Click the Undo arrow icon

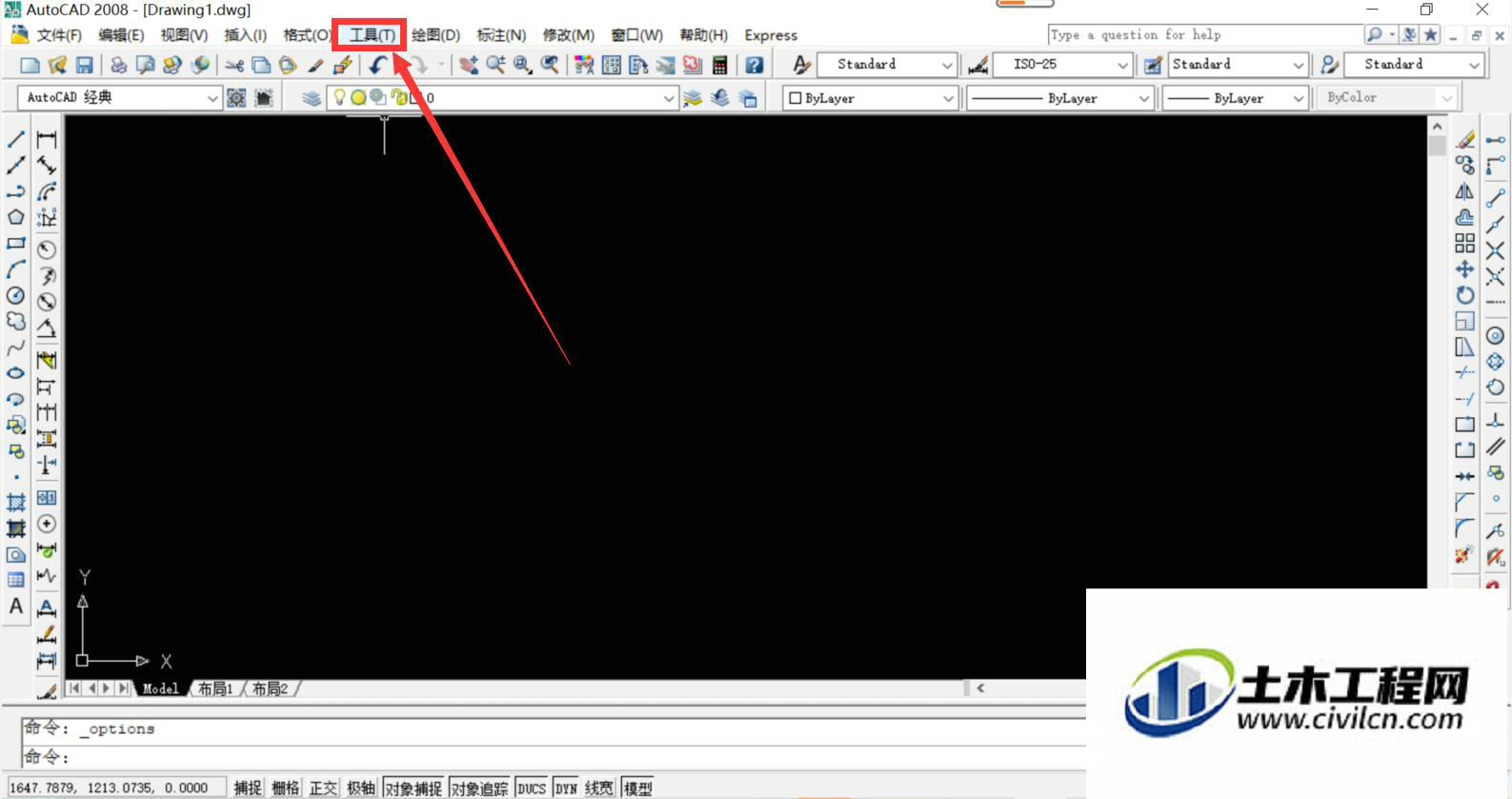click(x=378, y=65)
